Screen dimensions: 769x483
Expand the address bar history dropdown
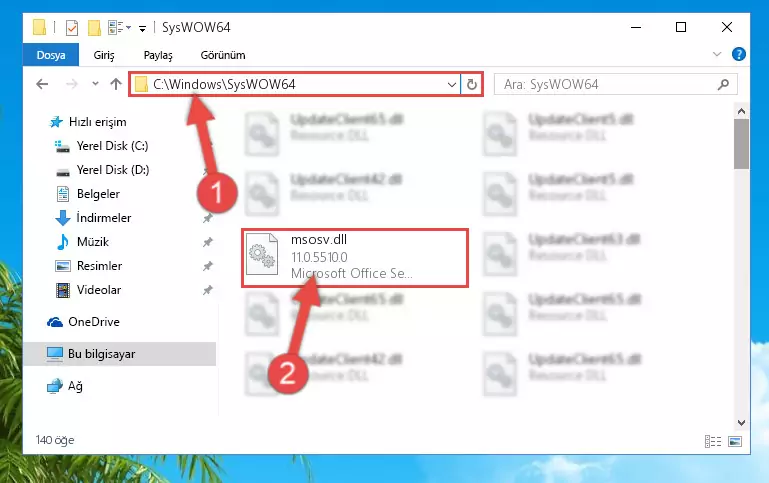tap(452, 85)
